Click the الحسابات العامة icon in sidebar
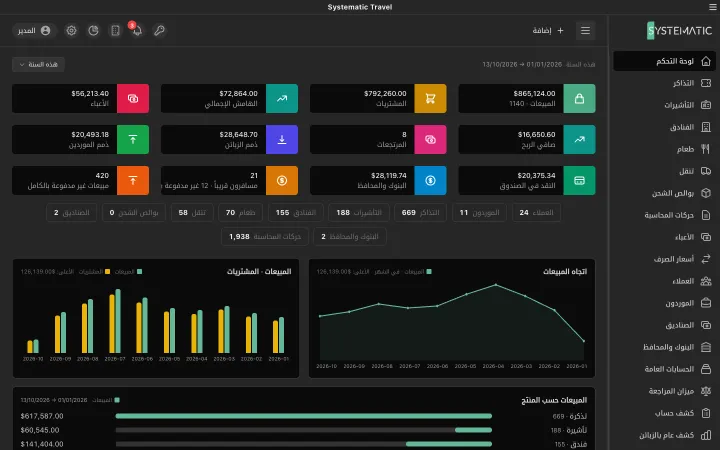 coord(706,369)
